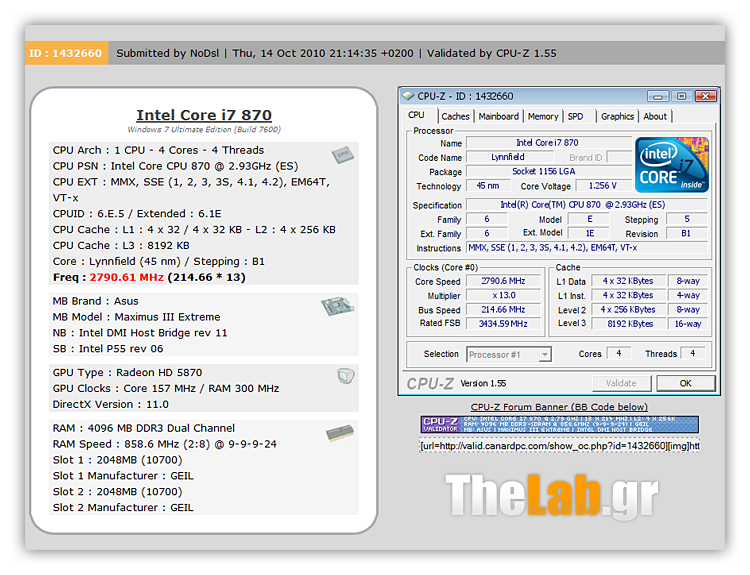Select the Memory tab
The width and height of the screenshot is (750, 575).
click(x=543, y=116)
